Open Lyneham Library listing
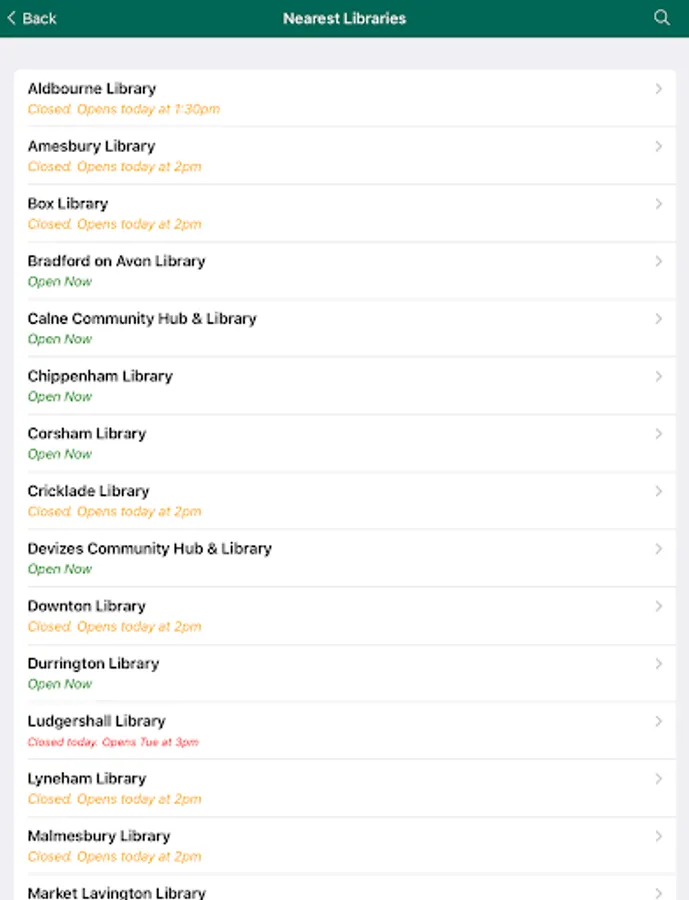Viewport: 689px width, 900px height. point(344,788)
